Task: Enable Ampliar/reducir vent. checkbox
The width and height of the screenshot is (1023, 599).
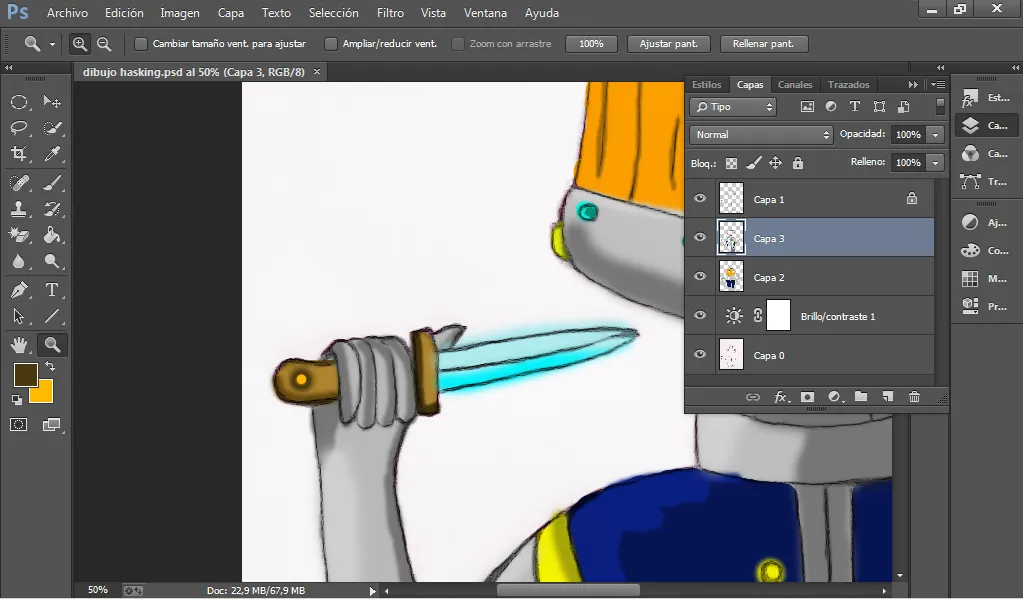Action: click(331, 44)
